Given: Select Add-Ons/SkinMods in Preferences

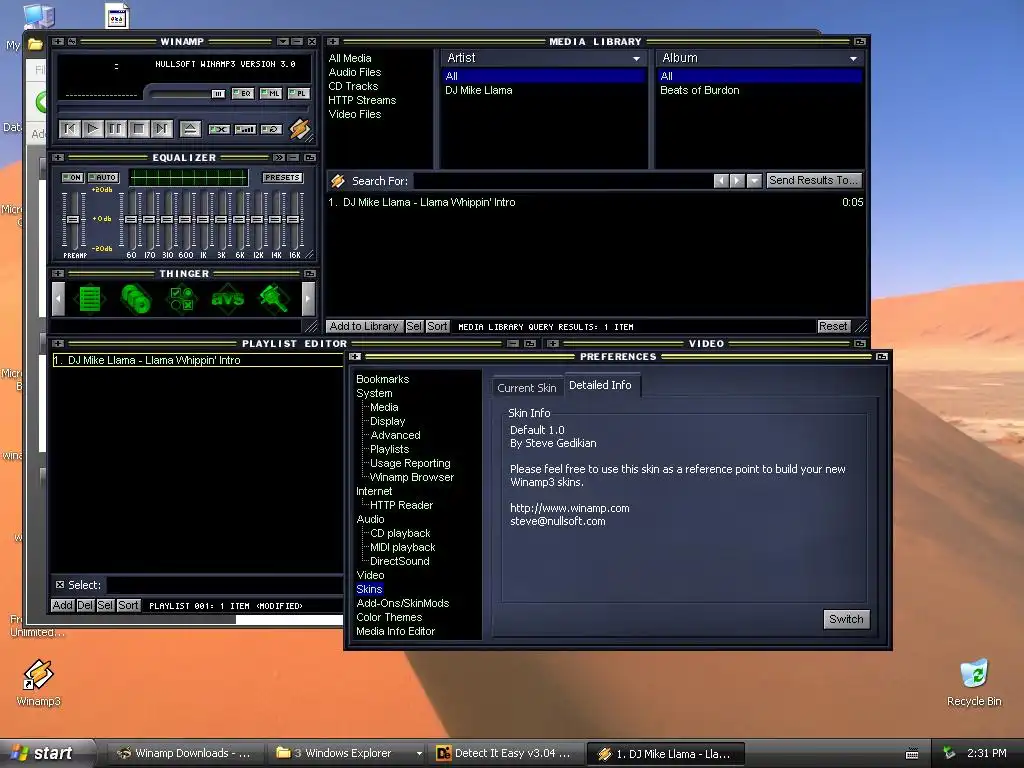Looking at the screenshot, I should click(x=402, y=603).
